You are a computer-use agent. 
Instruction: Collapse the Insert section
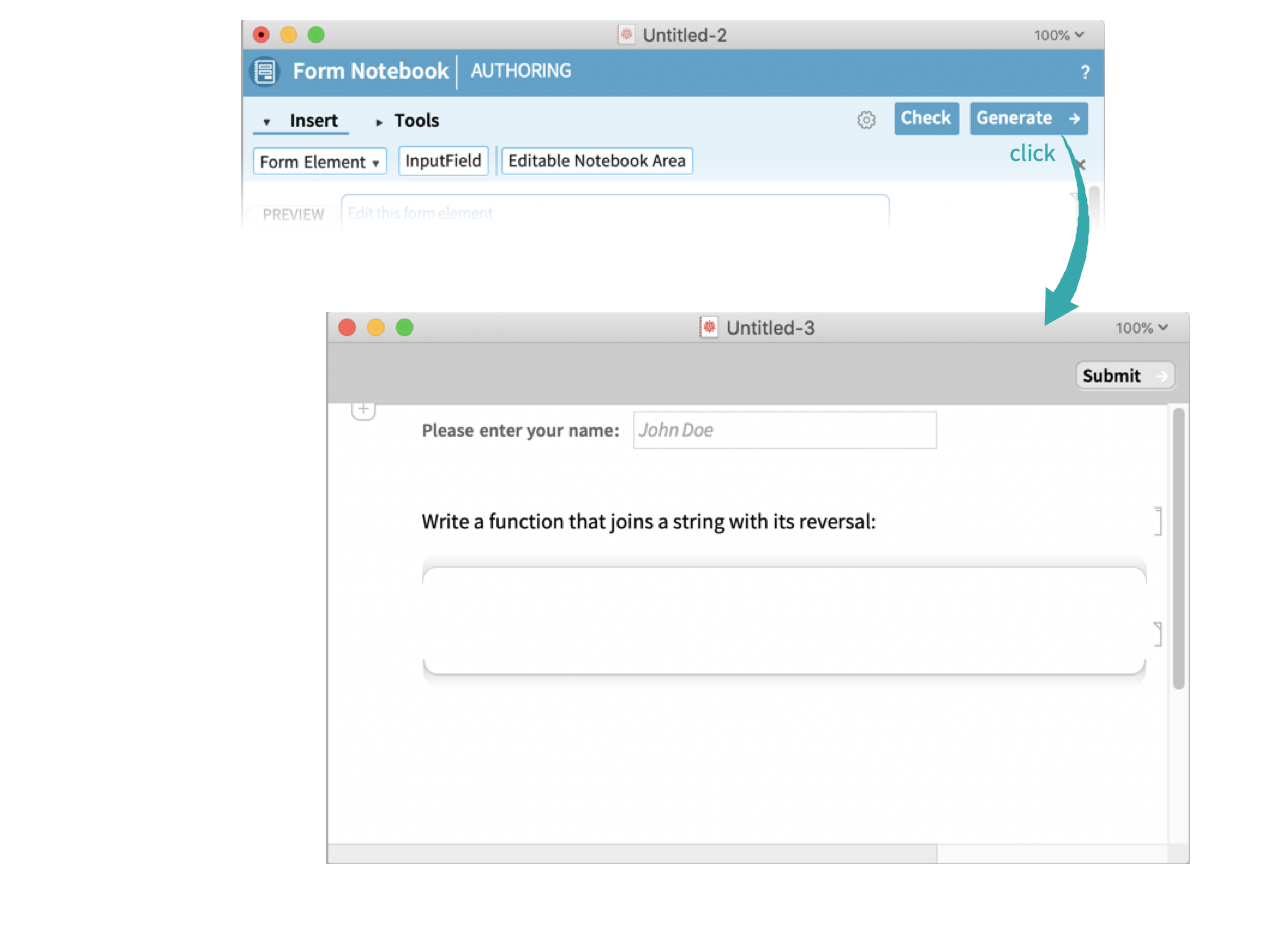(301, 121)
